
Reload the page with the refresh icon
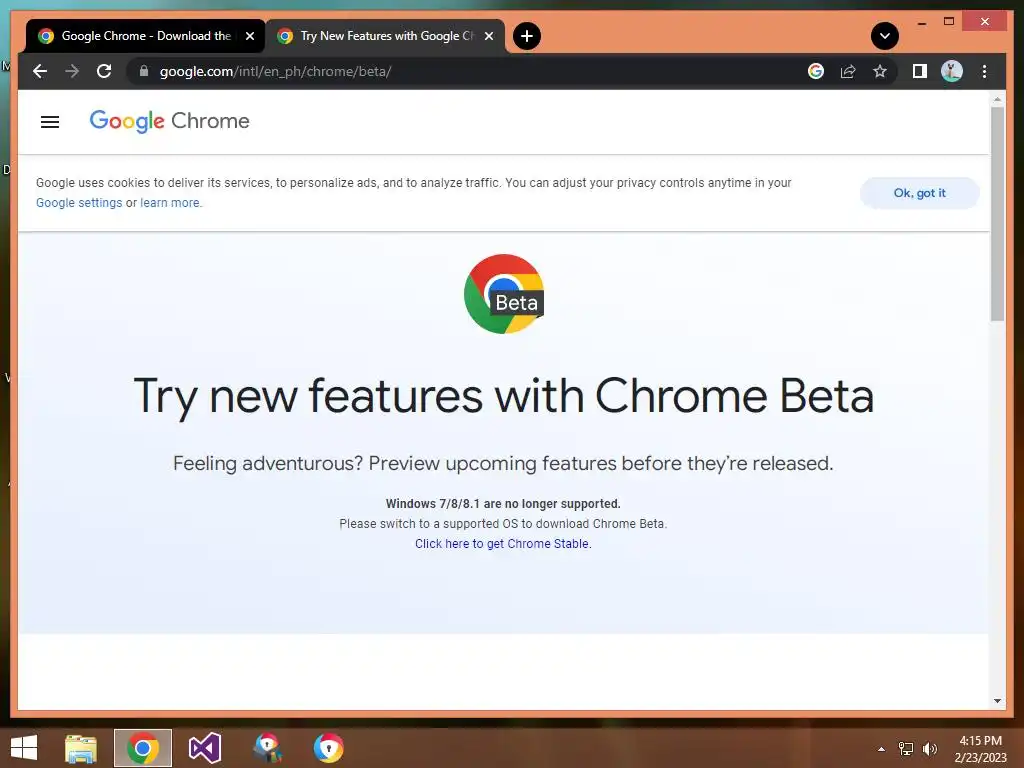(x=104, y=71)
